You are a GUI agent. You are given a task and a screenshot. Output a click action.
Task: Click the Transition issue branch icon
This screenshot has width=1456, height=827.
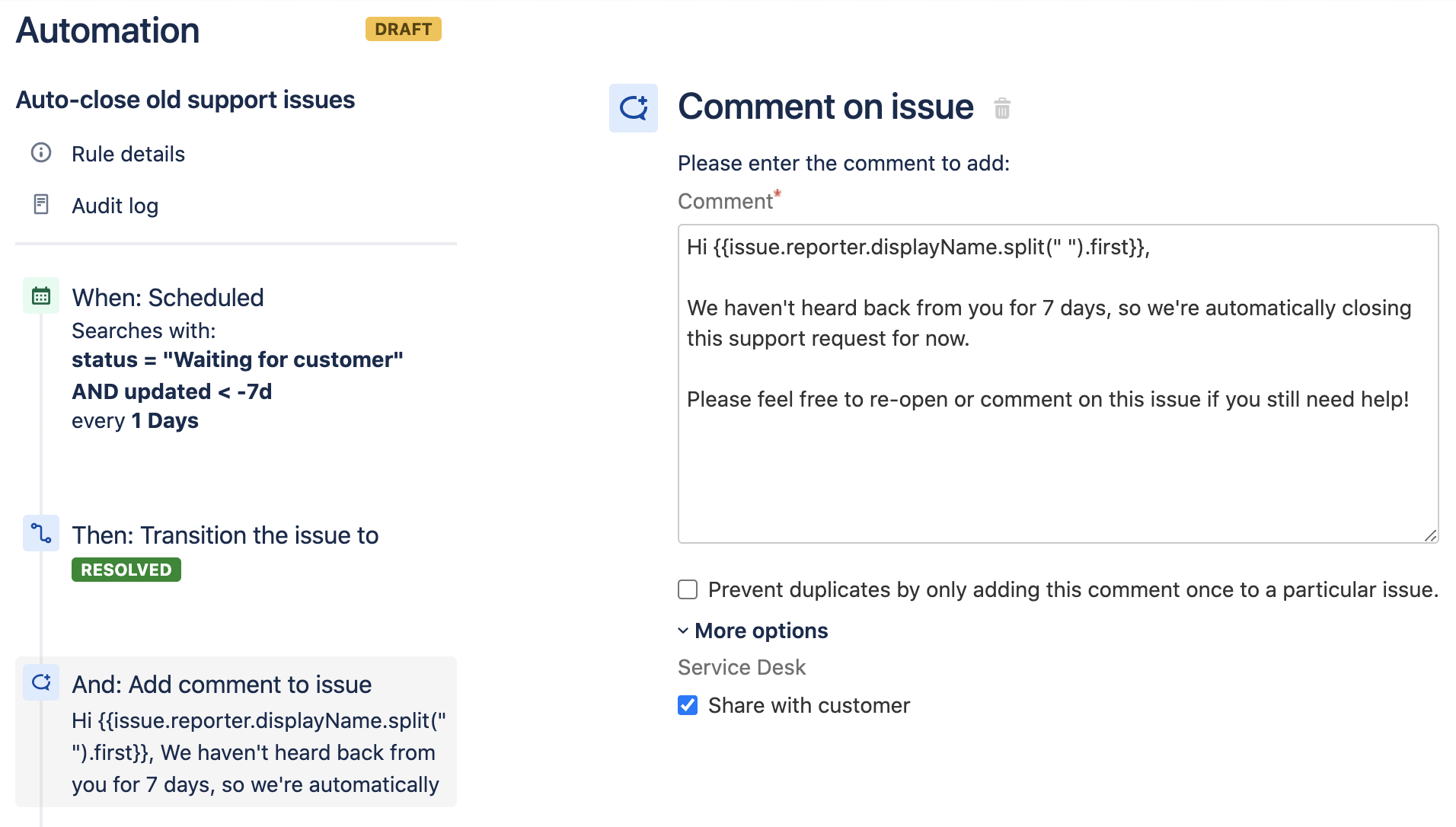pos(41,533)
